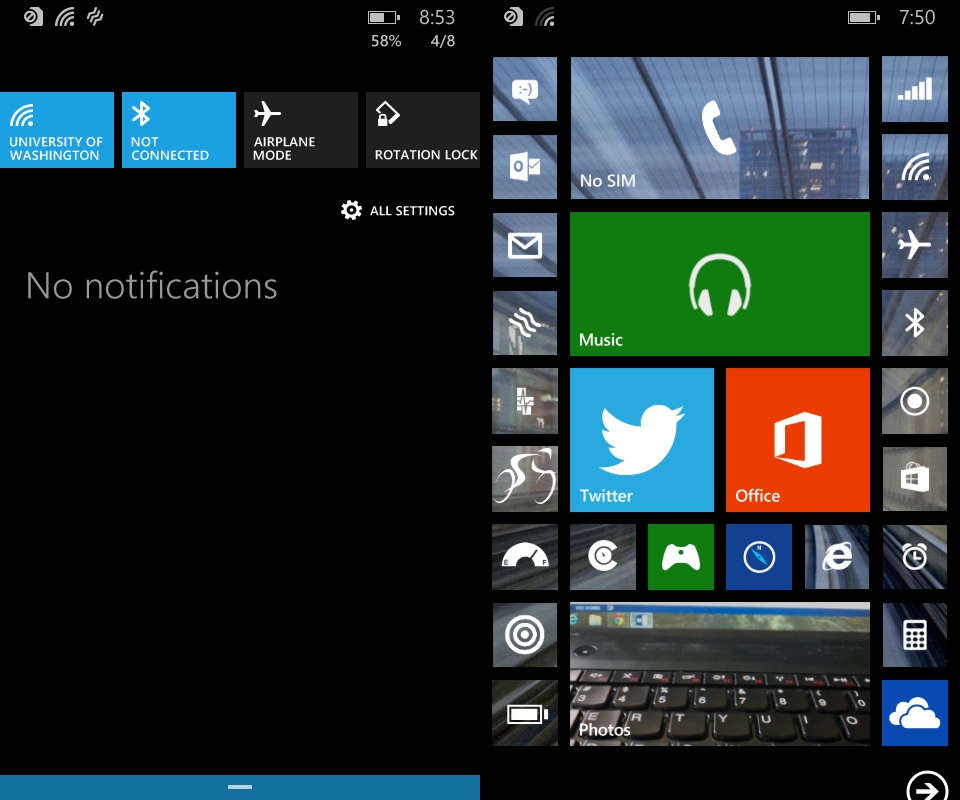Toggle Bluetooth Not Connected quick action
The width and height of the screenshot is (960, 800).
tap(179, 130)
